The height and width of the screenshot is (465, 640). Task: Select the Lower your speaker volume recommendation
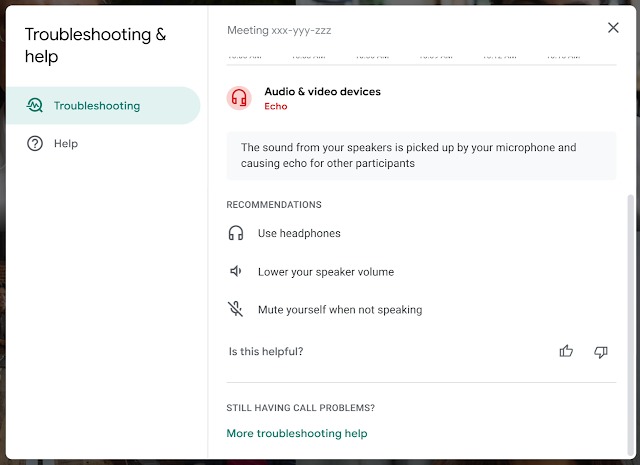point(326,272)
